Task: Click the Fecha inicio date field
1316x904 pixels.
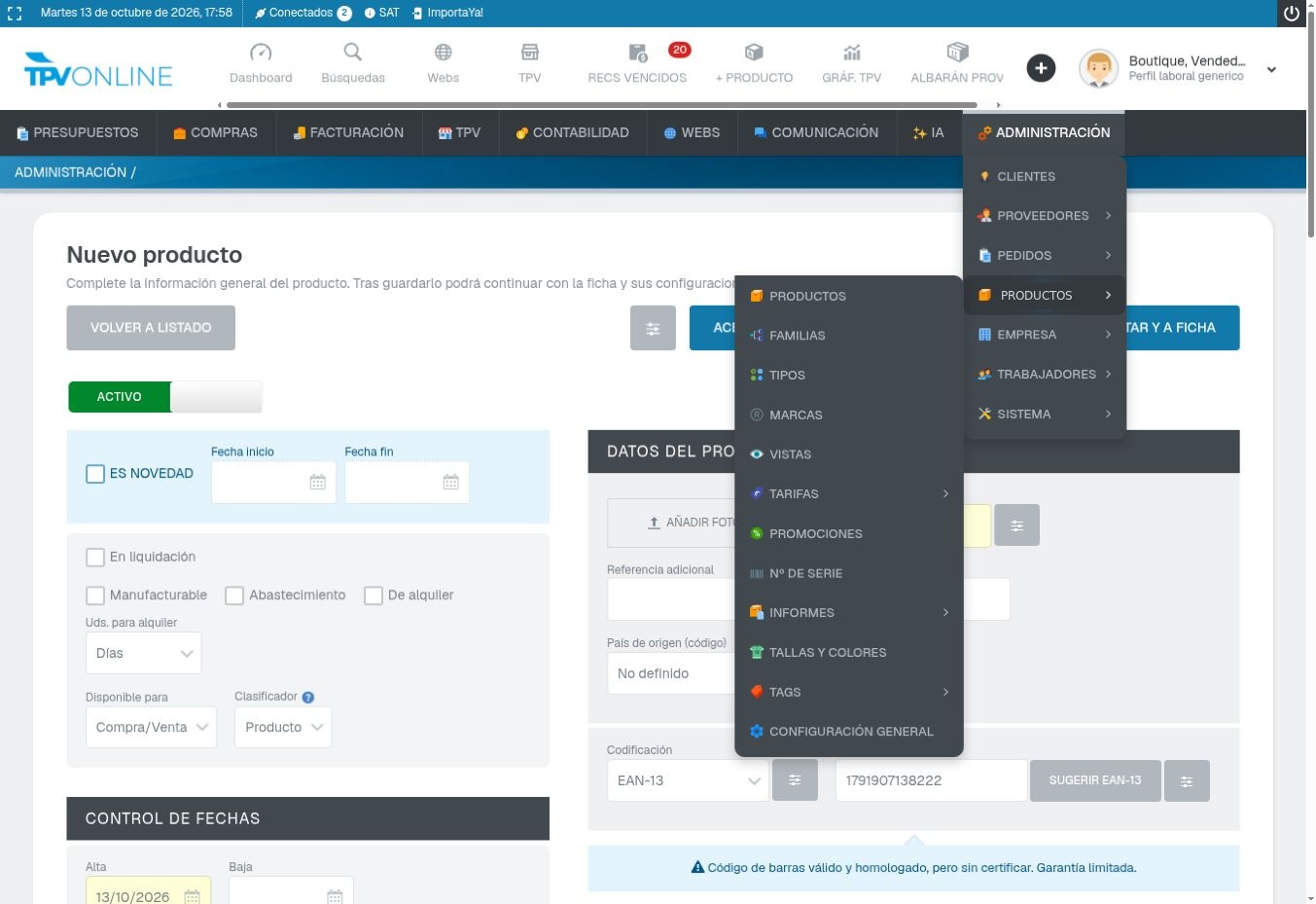Action: 273,483
